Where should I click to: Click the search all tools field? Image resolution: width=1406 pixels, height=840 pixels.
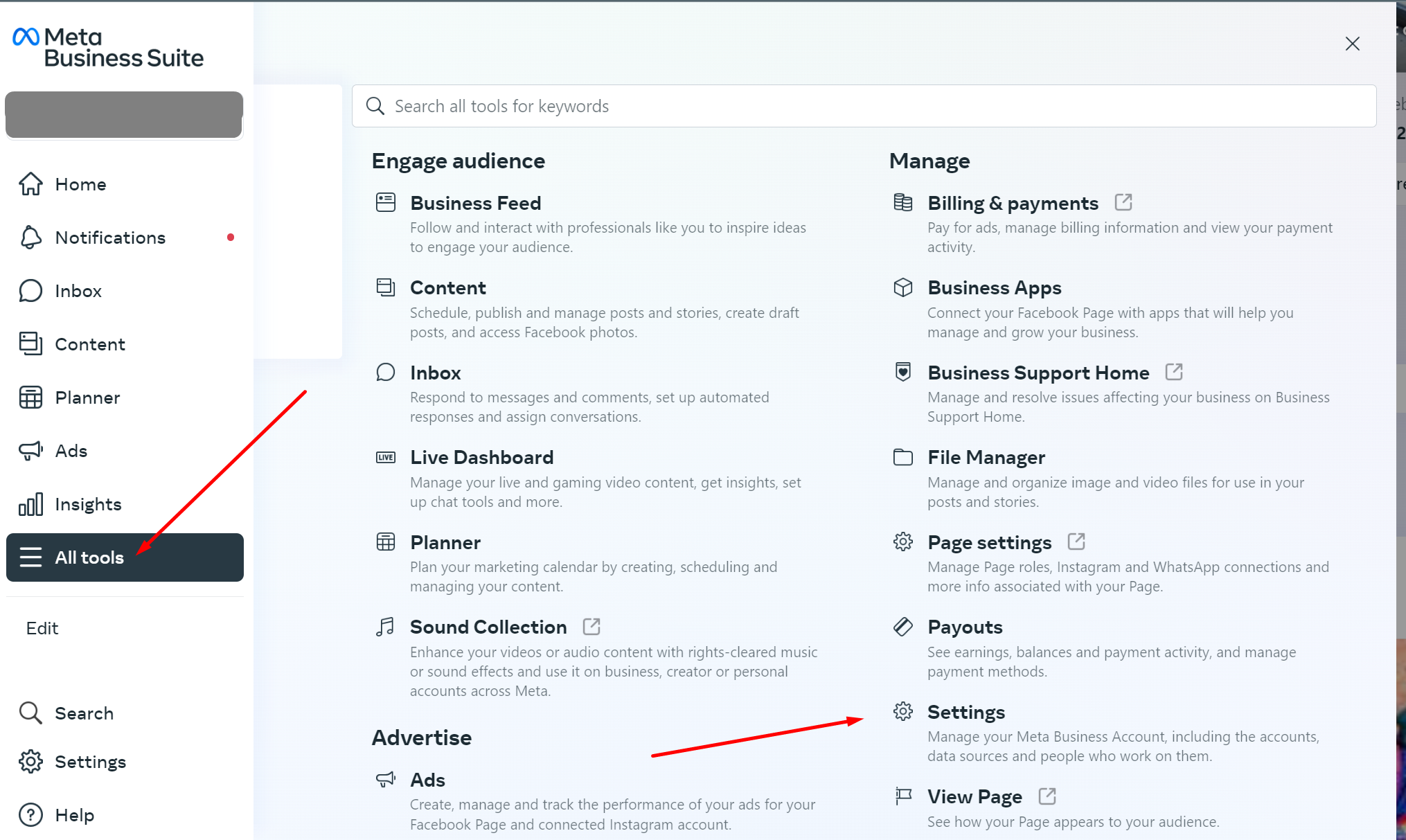pyautogui.click(x=864, y=106)
